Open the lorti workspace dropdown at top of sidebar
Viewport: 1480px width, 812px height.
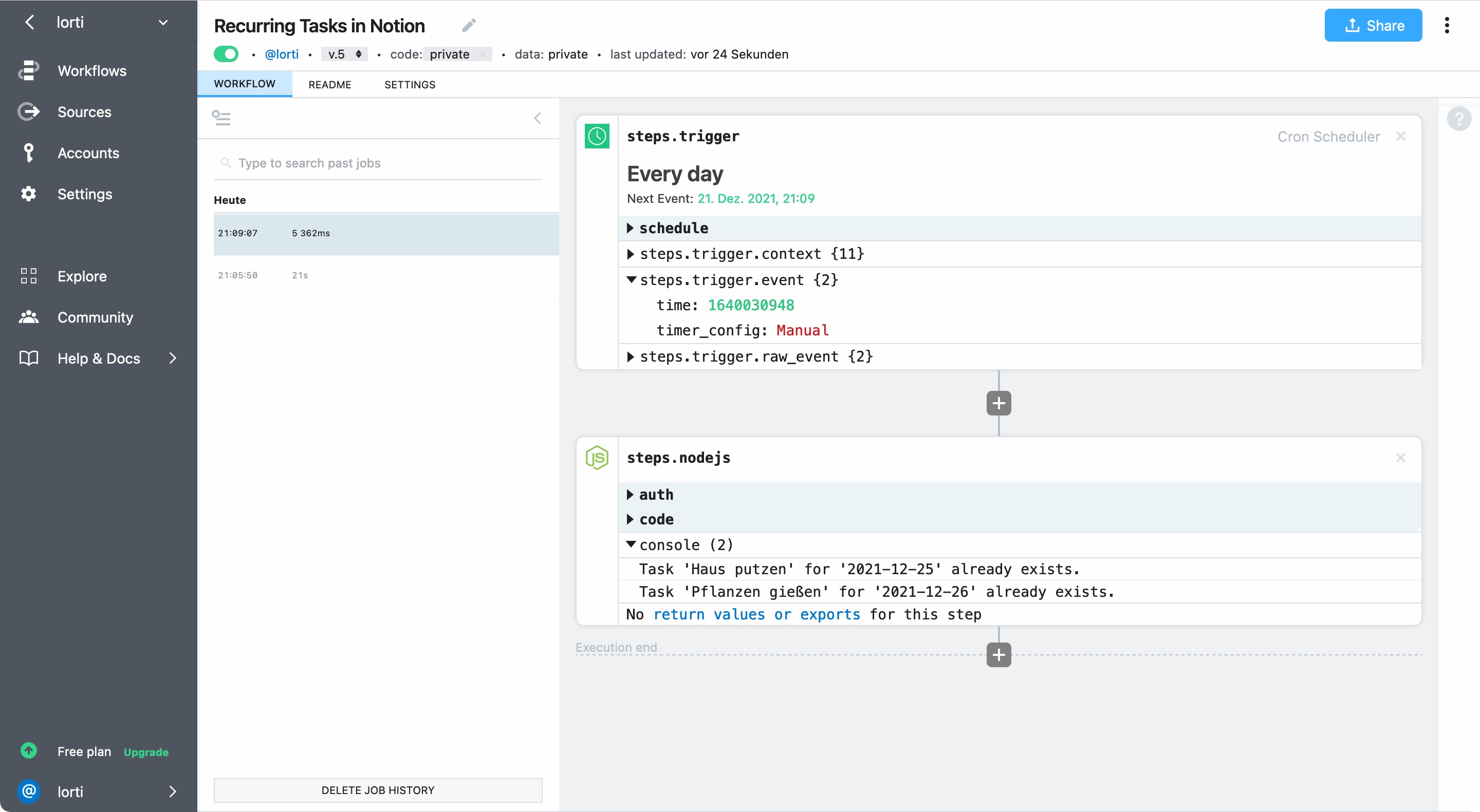162,23
